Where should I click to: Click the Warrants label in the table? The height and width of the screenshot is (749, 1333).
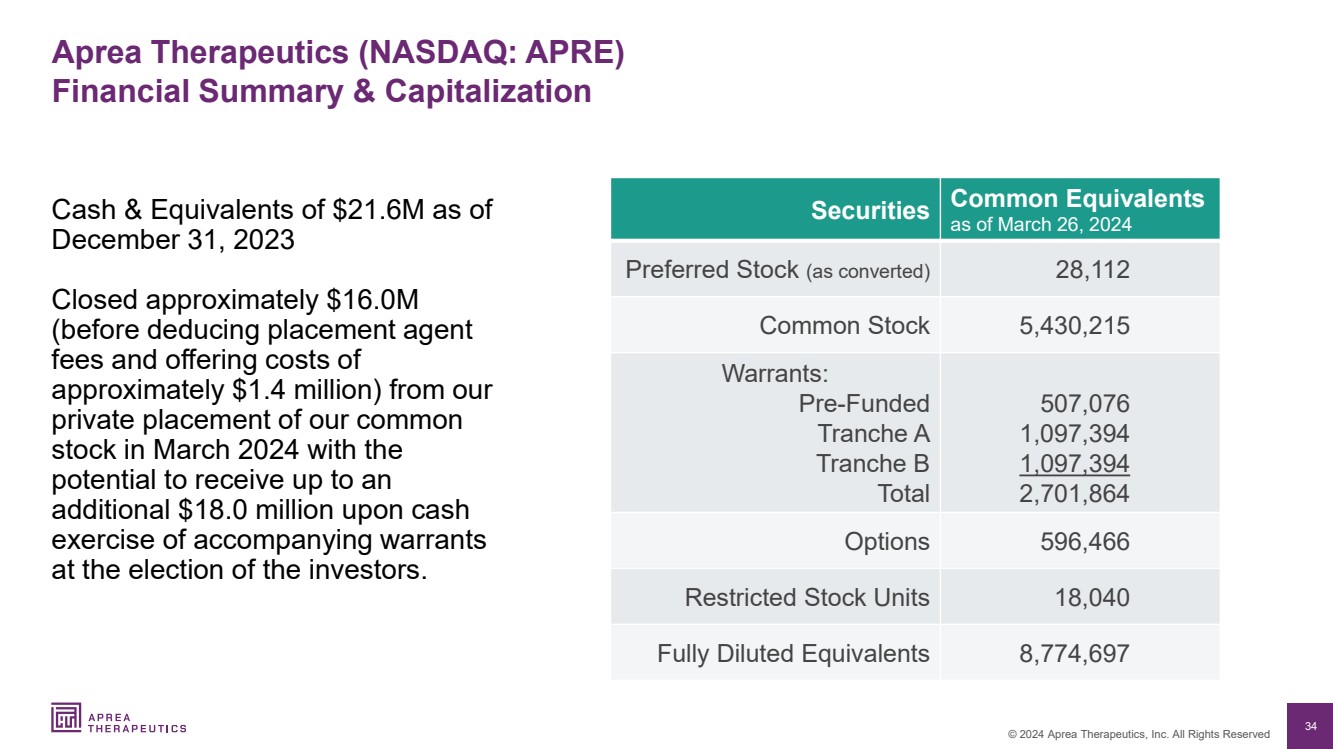click(x=775, y=374)
